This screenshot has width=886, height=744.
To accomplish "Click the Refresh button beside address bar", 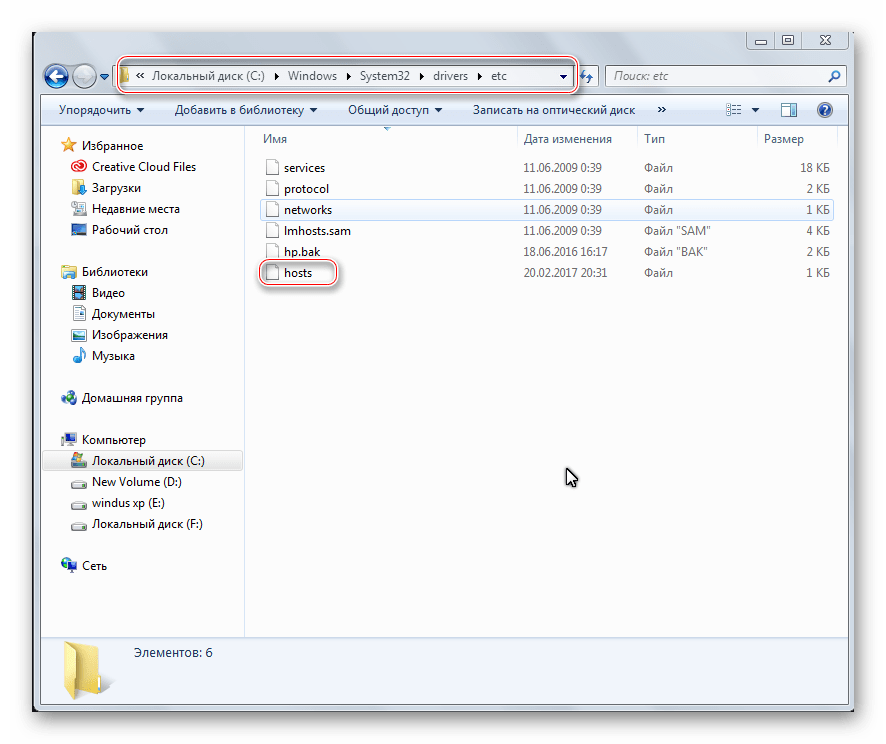I will point(587,76).
